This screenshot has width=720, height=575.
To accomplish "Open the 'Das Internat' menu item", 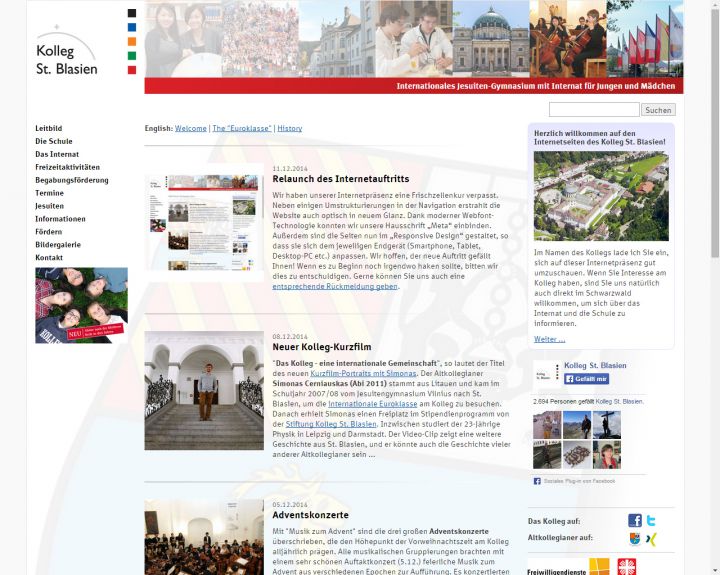I will (57, 154).
